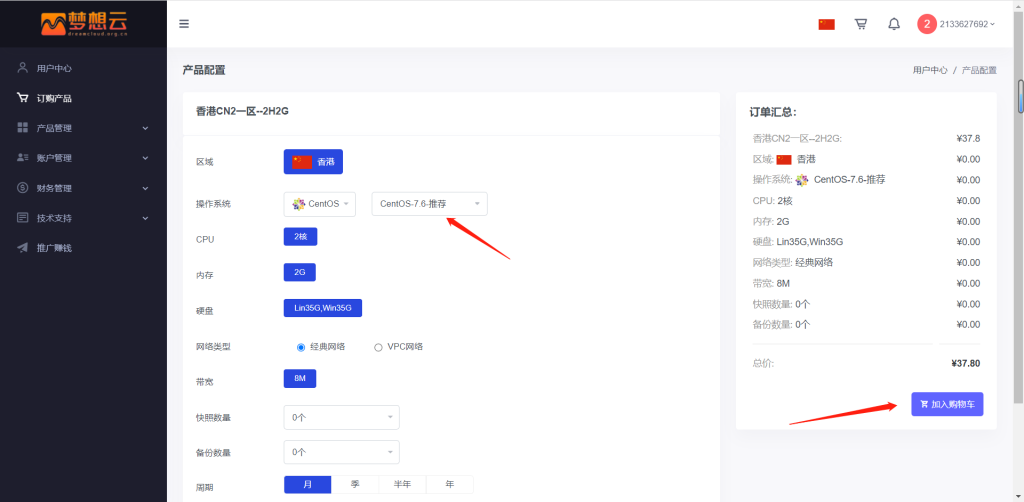Open the 快照数量 dropdown
Viewport: 1024px width, 502px height.
[x=341, y=417]
